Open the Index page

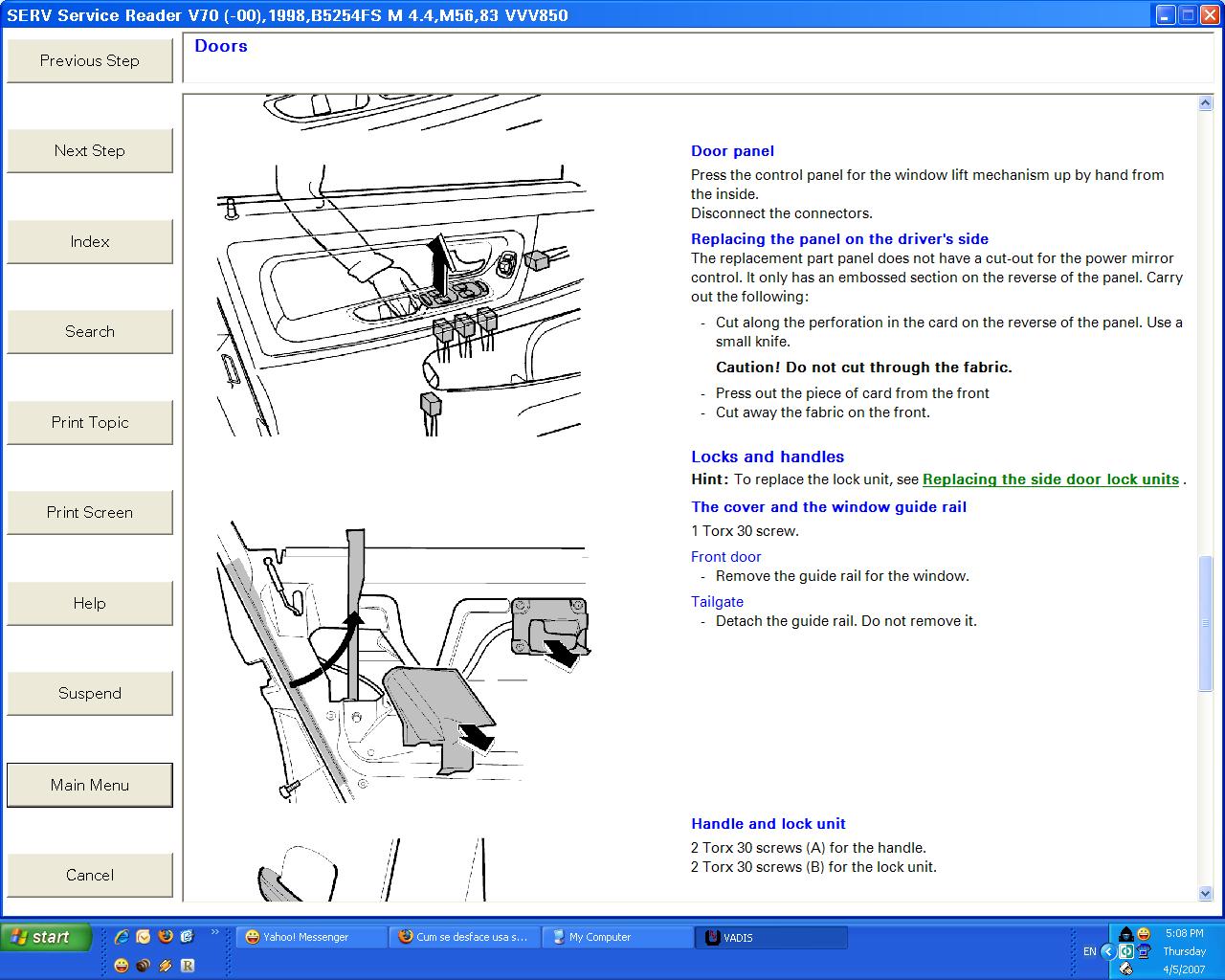click(x=90, y=242)
